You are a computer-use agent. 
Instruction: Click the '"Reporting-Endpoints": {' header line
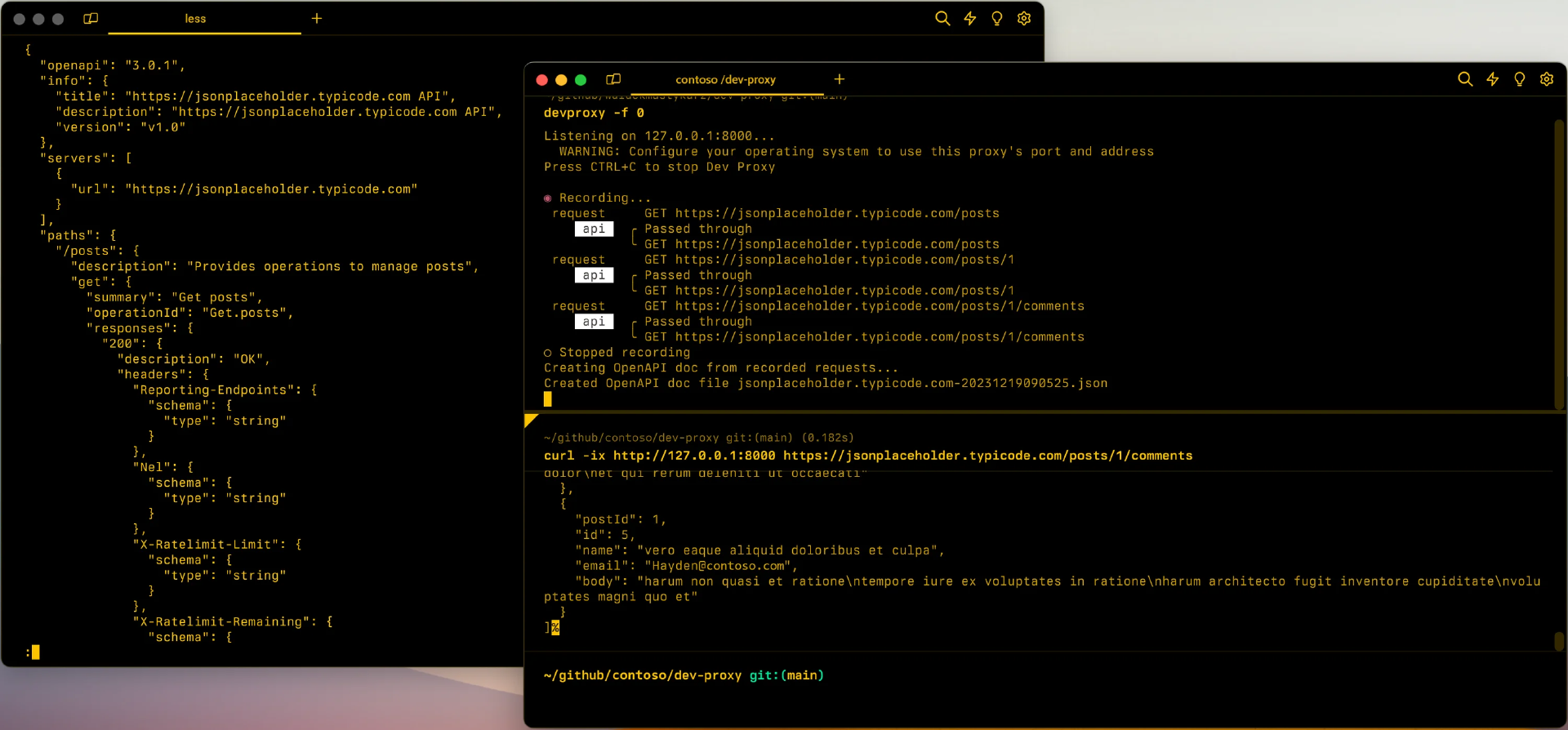click(225, 390)
